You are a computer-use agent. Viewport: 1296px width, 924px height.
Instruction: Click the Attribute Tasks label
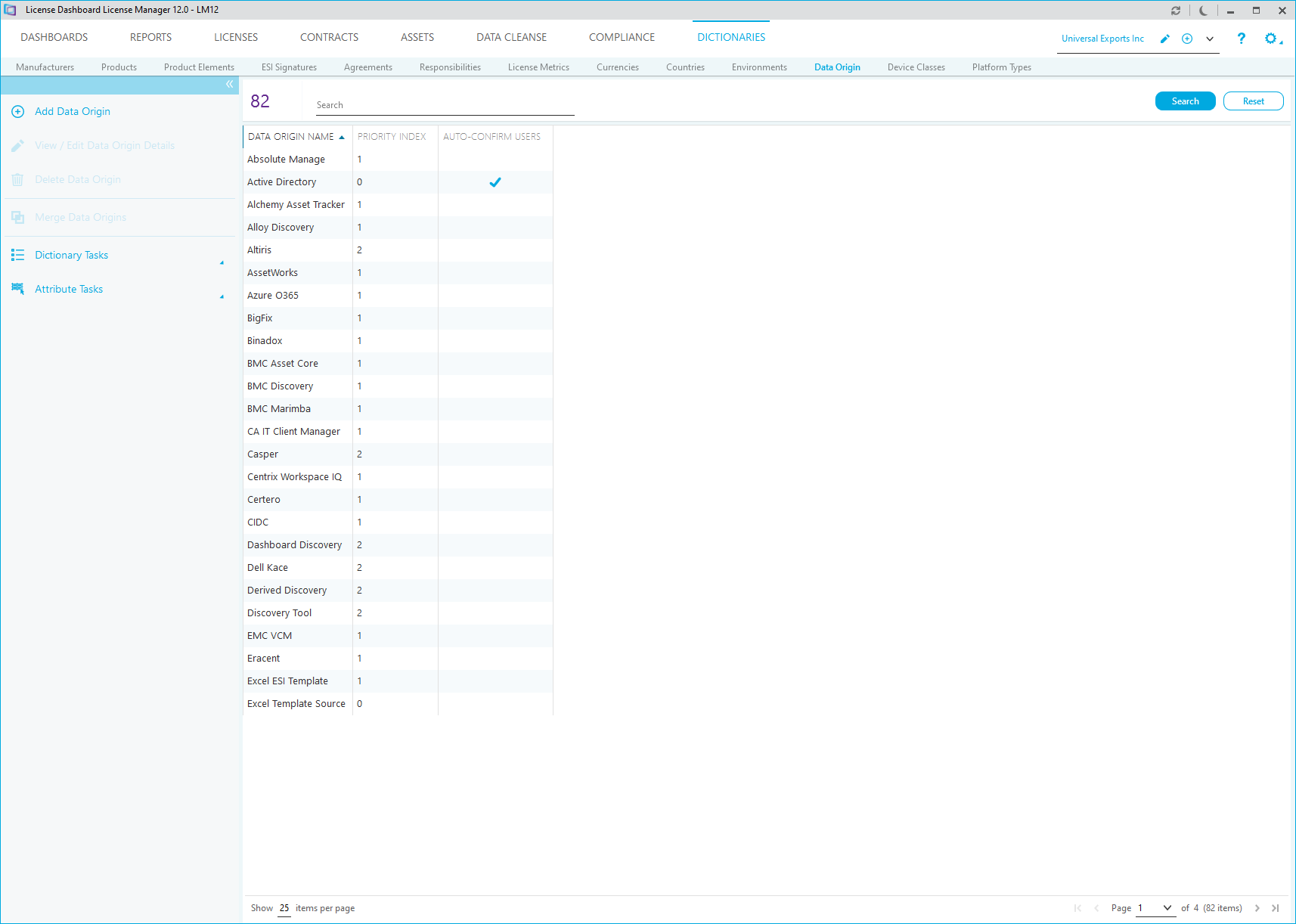point(69,290)
